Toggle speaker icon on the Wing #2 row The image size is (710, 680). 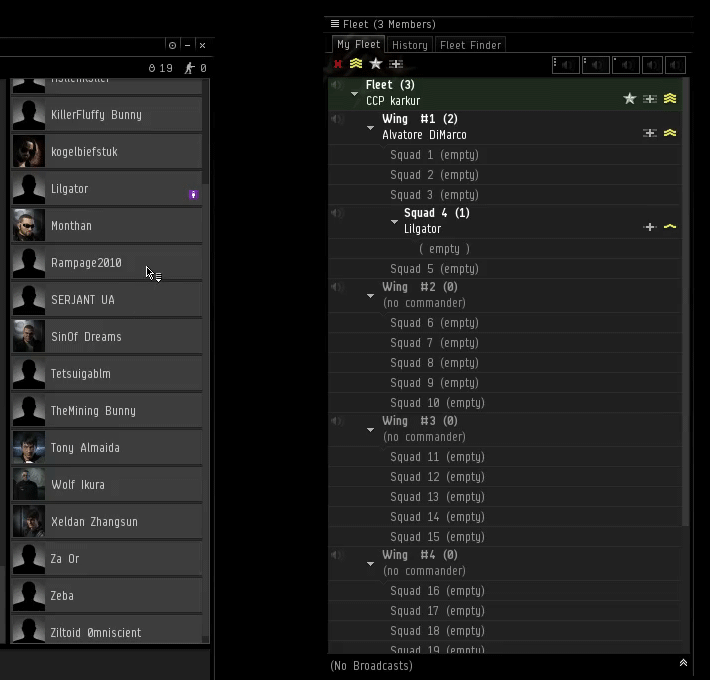pyautogui.click(x=336, y=287)
